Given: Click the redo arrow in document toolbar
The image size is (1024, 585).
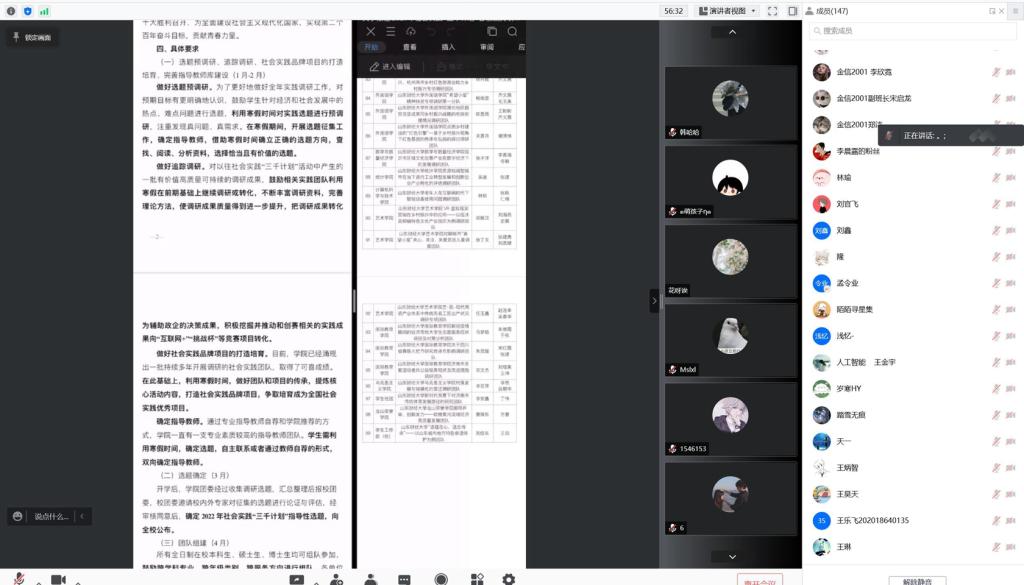Looking at the screenshot, I should point(451,31).
